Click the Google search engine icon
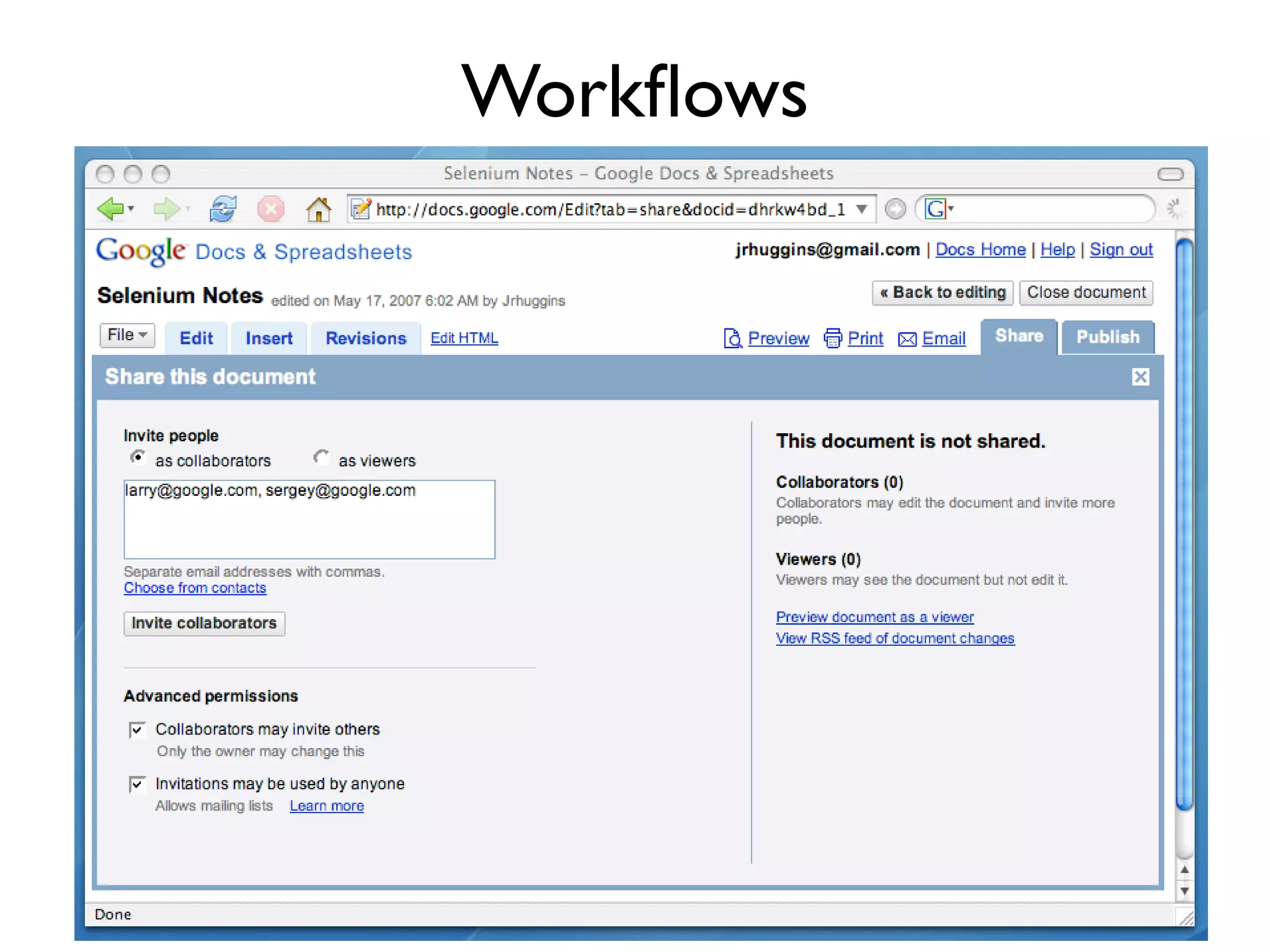The image size is (1270, 952). point(935,209)
